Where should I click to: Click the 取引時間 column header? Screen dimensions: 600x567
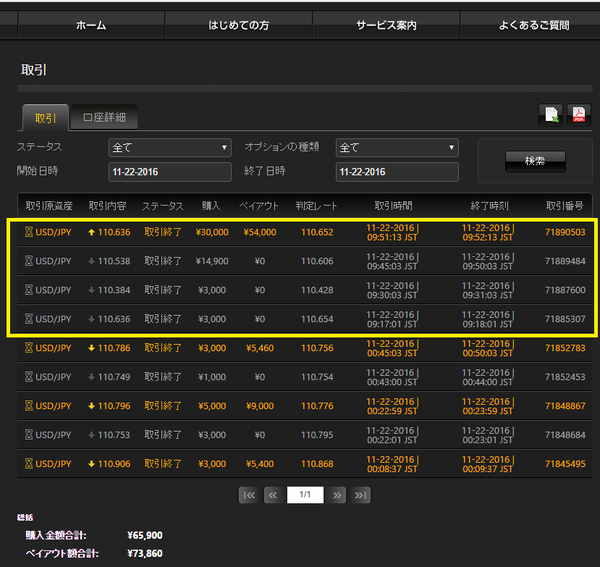tap(393, 206)
